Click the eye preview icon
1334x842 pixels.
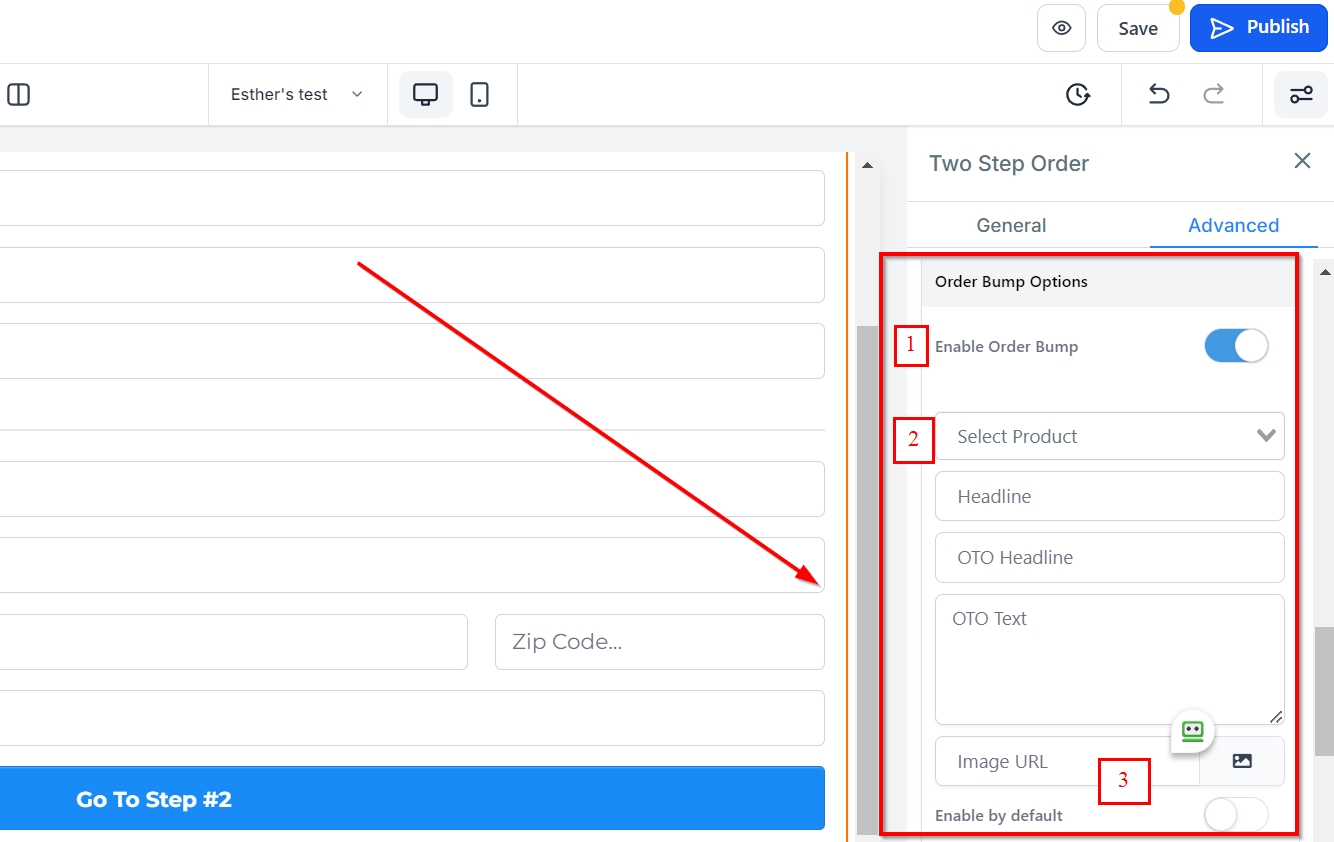click(1061, 28)
